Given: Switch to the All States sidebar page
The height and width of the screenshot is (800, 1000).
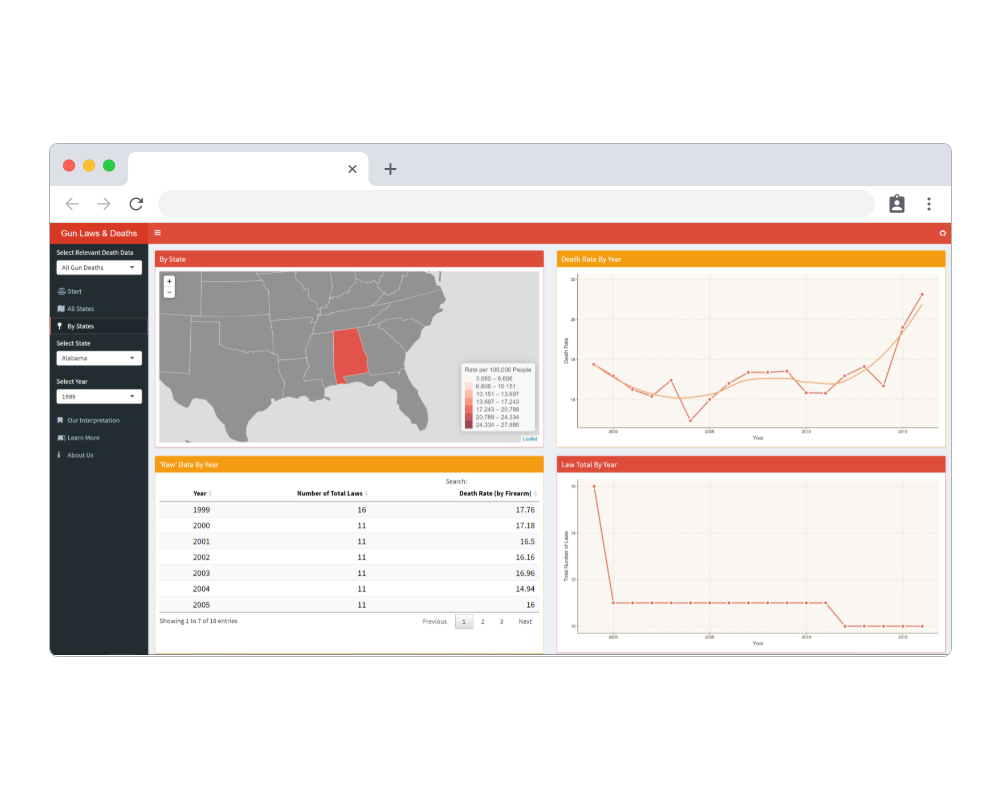Looking at the screenshot, I should pos(80,308).
